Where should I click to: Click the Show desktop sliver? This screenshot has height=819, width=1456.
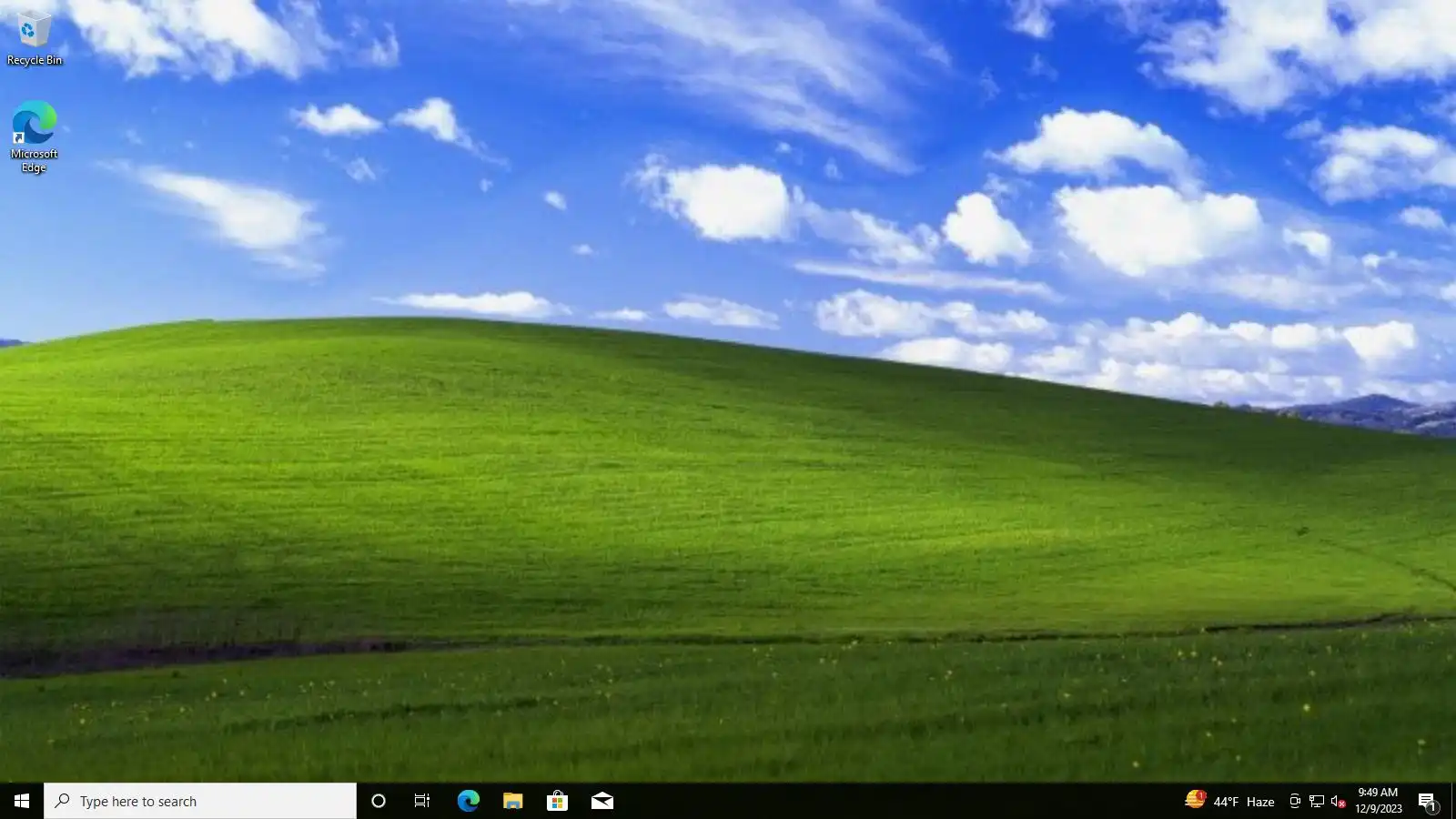pyautogui.click(x=1453, y=801)
